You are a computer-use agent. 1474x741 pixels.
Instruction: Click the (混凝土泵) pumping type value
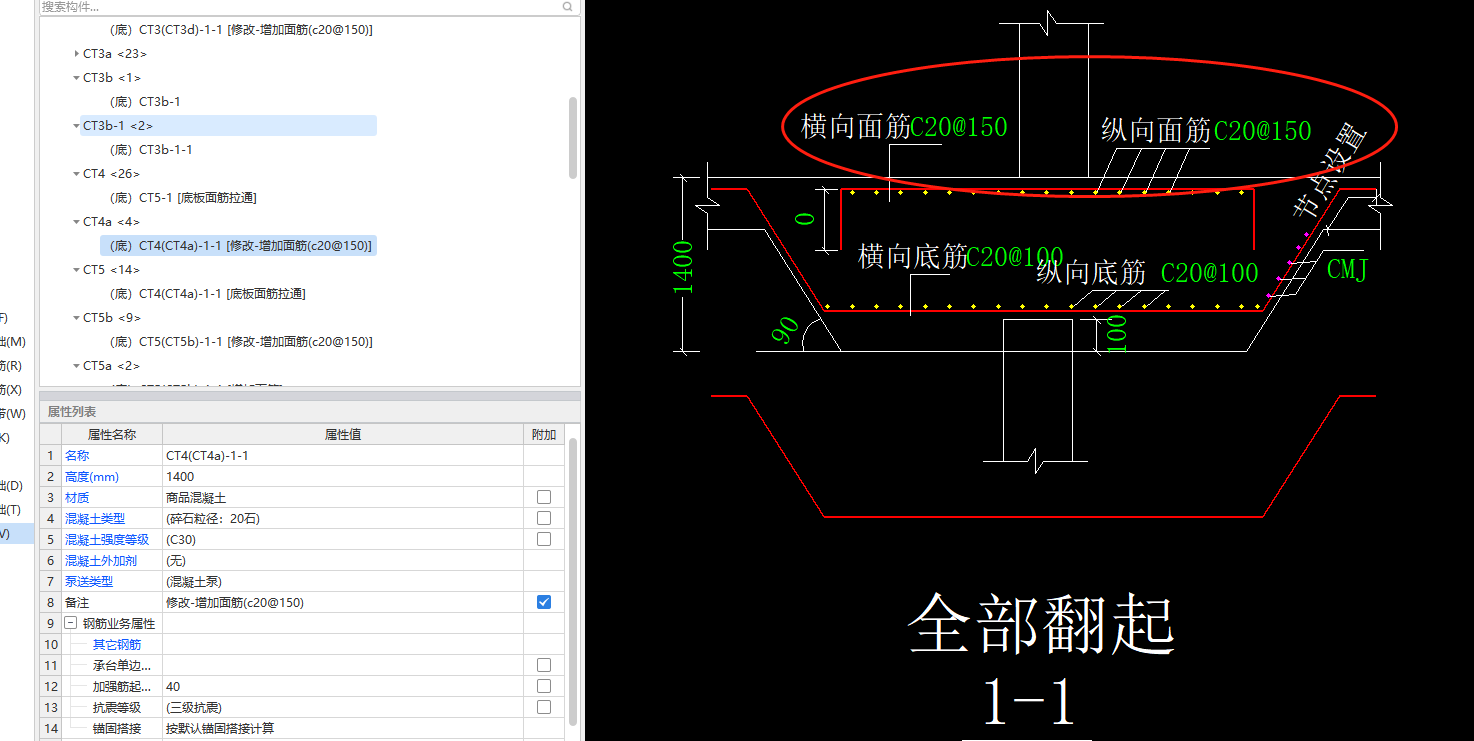pos(343,582)
